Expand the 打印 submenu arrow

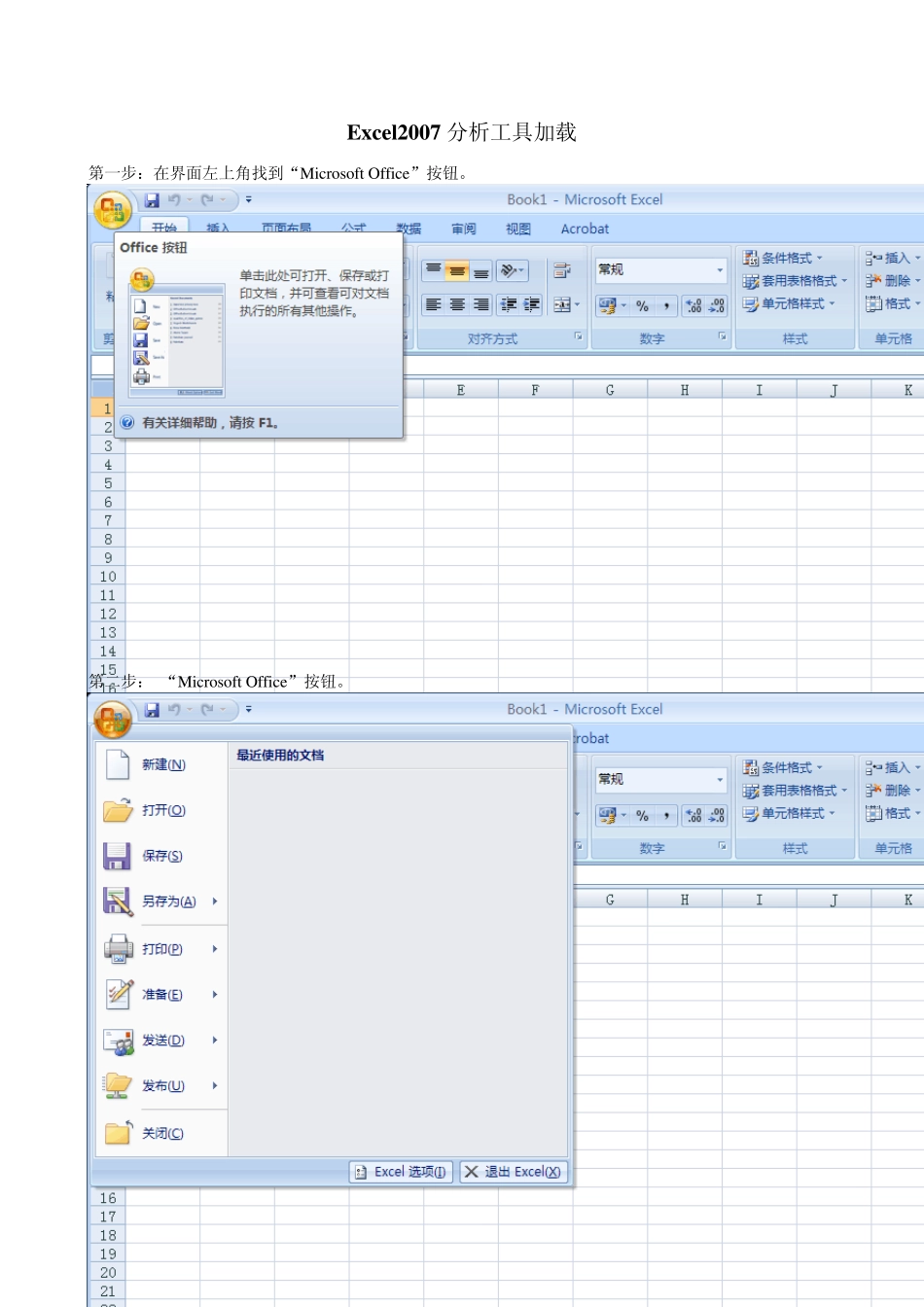tap(215, 948)
